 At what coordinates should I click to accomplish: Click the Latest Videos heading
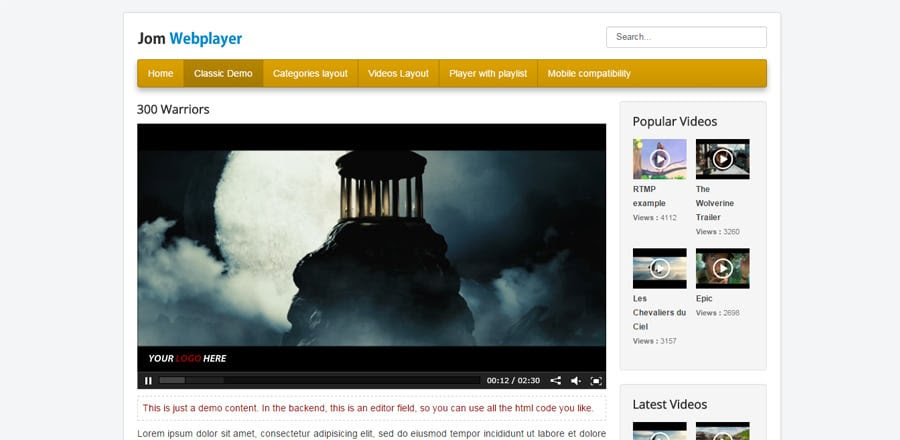tap(670, 404)
